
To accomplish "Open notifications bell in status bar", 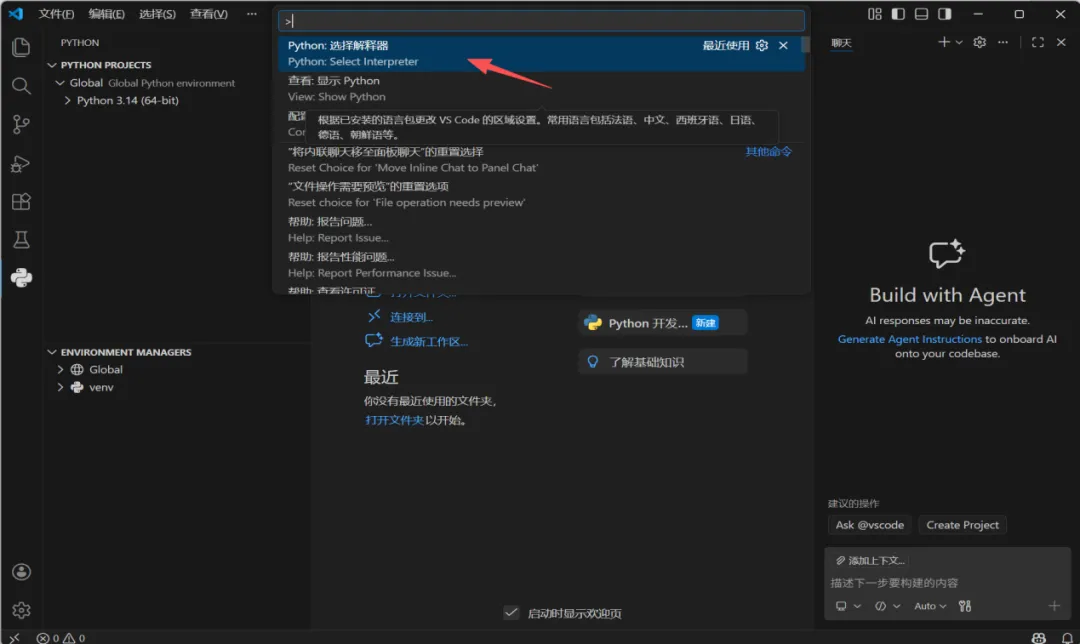I will [1067, 638].
